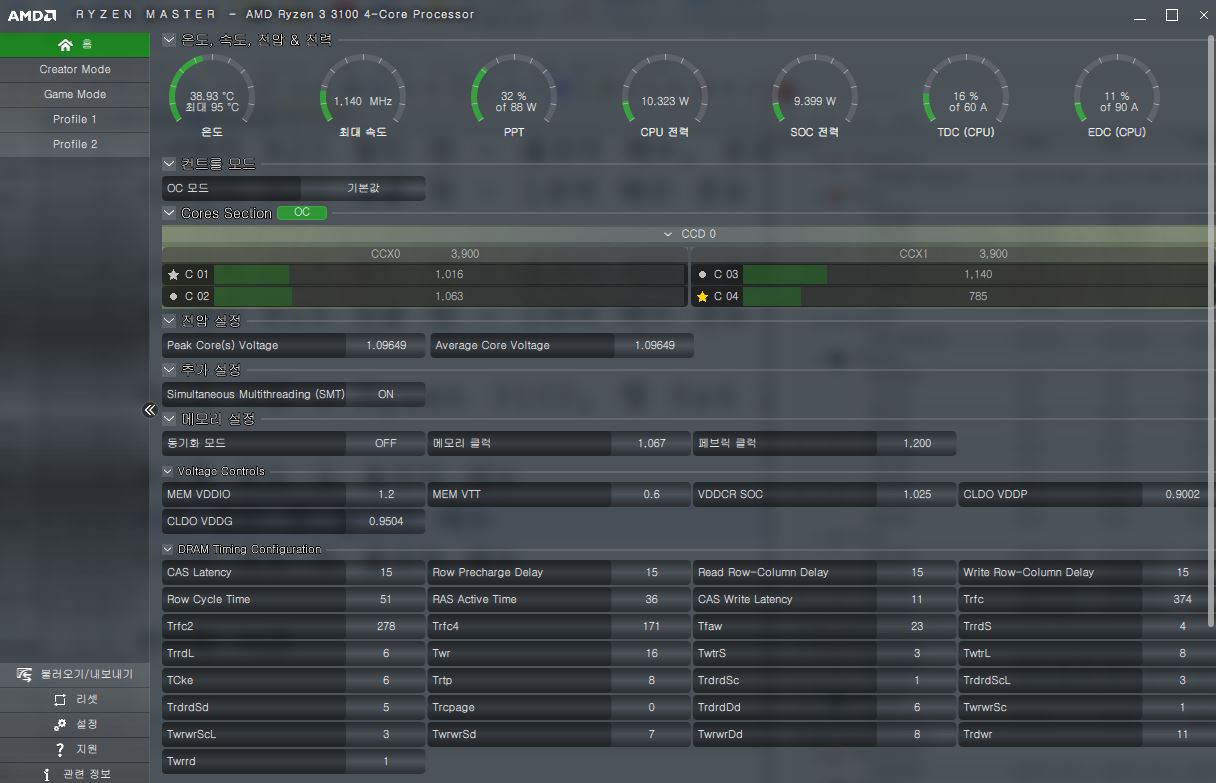Screen dimensions: 1216x783
Task: Switch to Game Mode
Action: [75, 95]
